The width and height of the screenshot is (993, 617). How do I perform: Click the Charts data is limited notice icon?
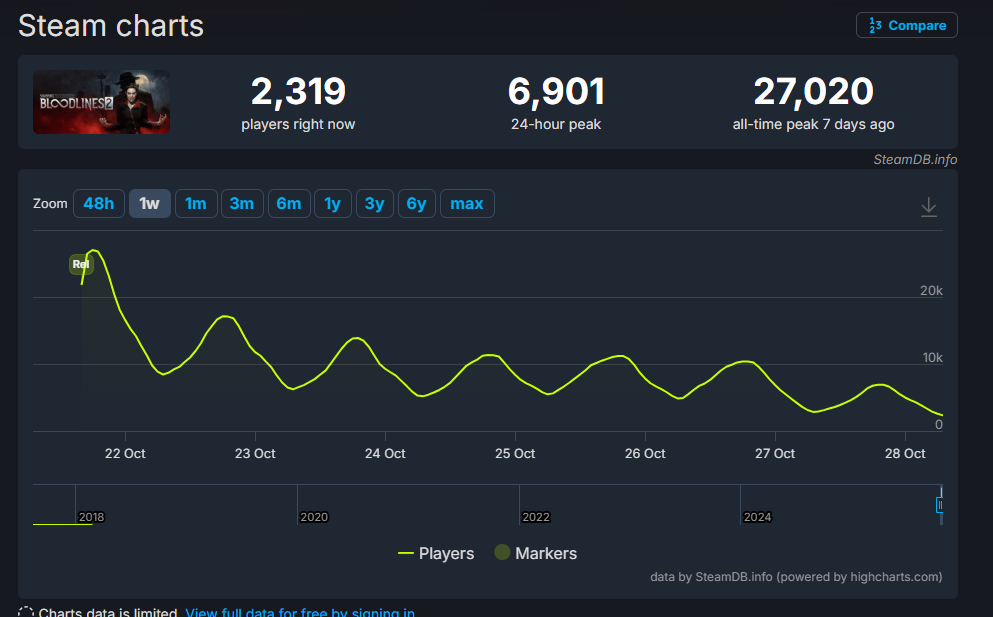tap(26, 612)
